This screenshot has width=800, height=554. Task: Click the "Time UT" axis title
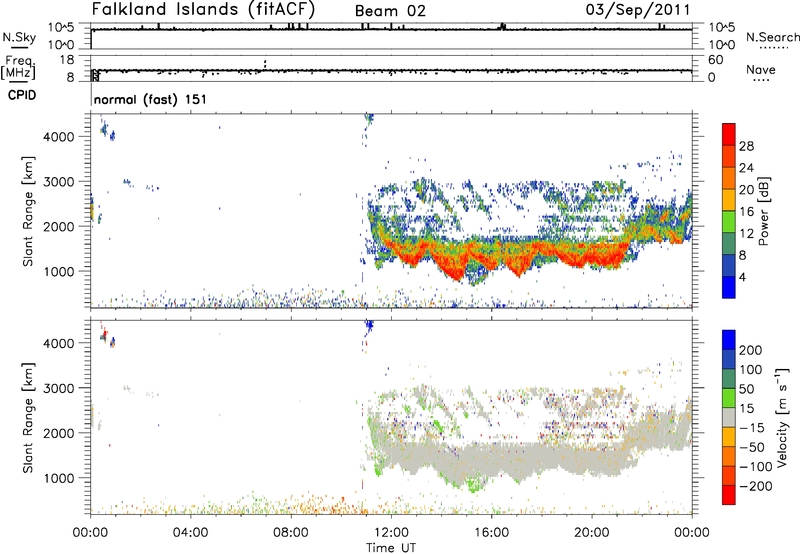click(391, 548)
